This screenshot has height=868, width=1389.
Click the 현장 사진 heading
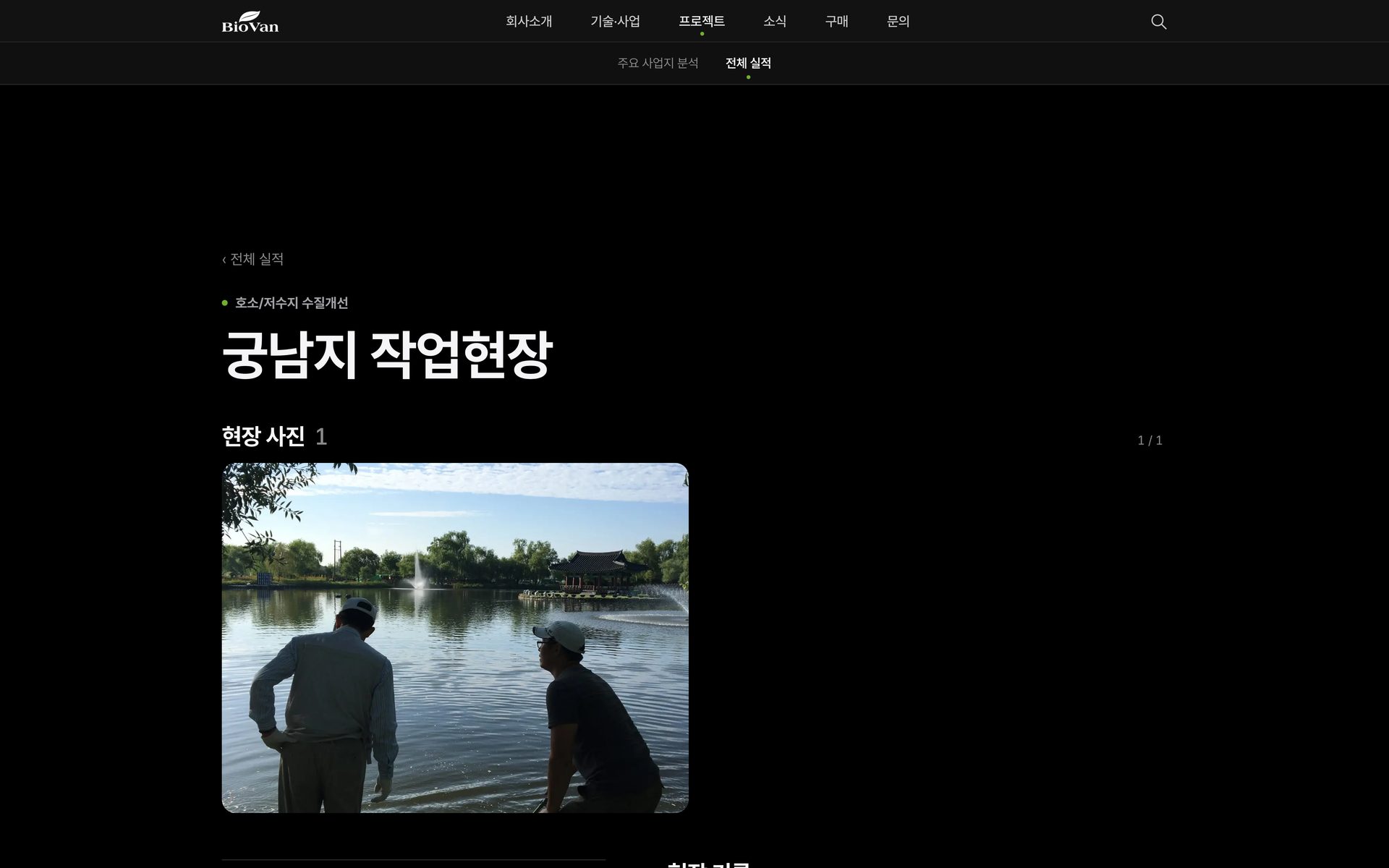coord(263,436)
